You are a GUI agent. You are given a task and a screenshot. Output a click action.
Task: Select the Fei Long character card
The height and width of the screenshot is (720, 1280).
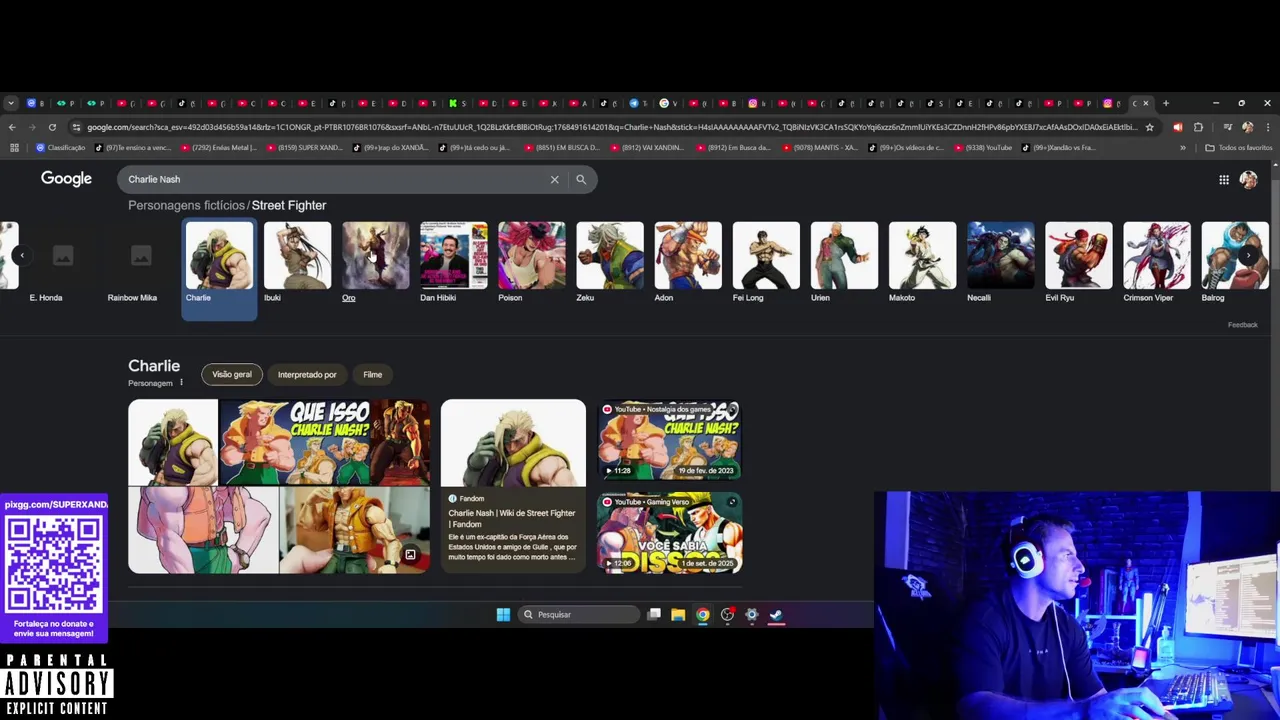coord(765,262)
